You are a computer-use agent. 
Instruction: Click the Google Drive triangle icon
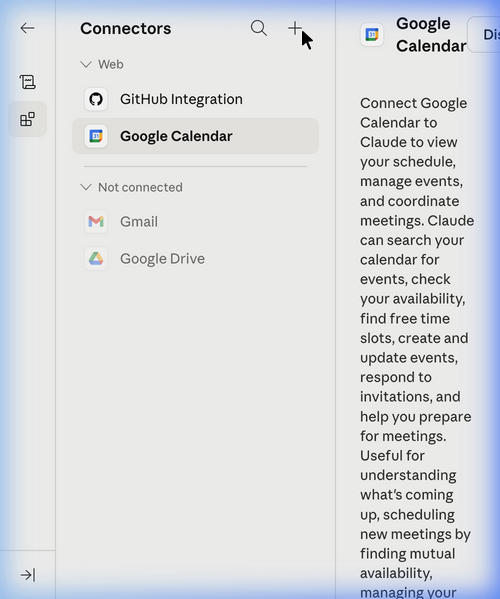[96, 259]
